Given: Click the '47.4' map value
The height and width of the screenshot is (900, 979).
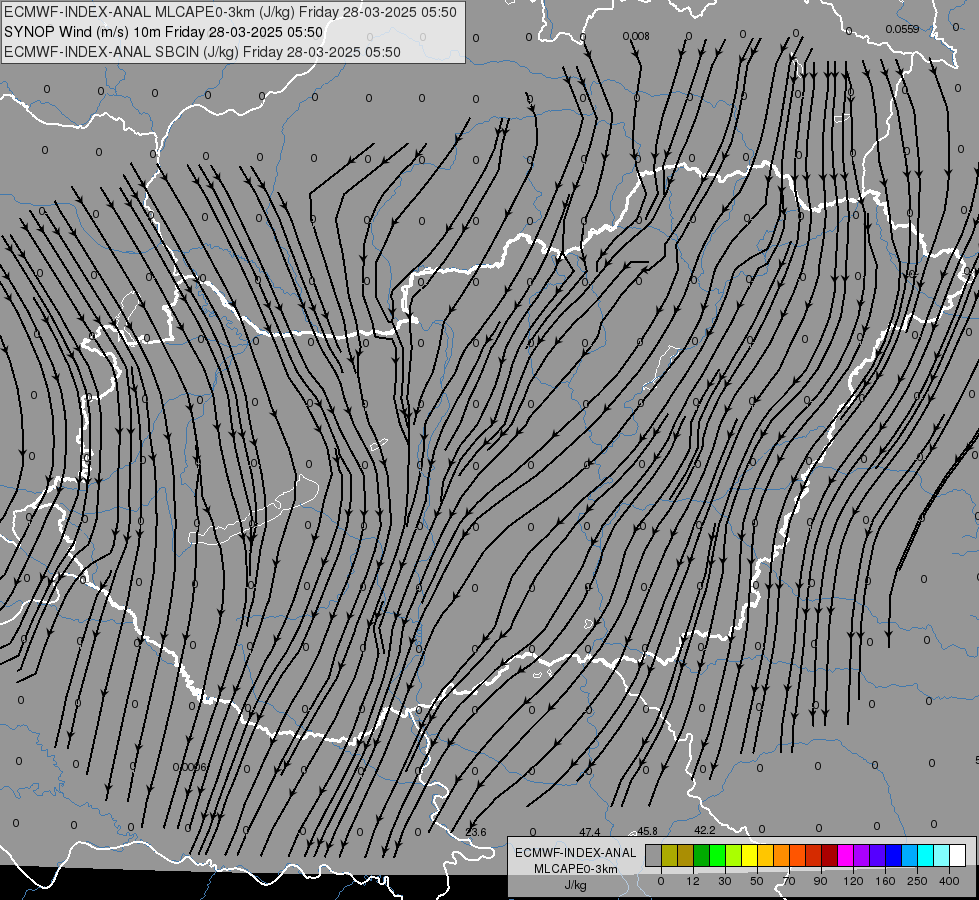Looking at the screenshot, I should tap(589, 832).
